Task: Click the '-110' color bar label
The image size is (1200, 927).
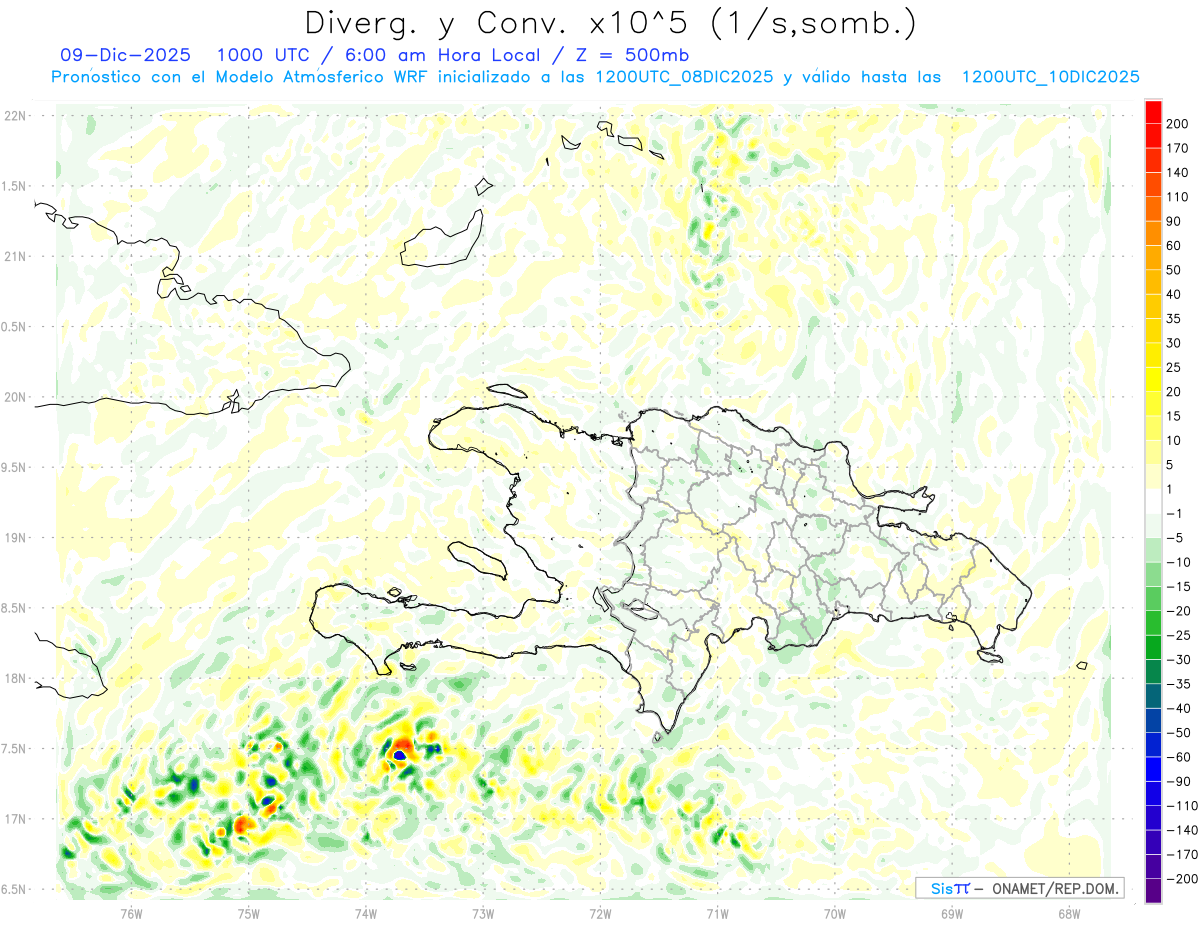Action: [x=1181, y=806]
